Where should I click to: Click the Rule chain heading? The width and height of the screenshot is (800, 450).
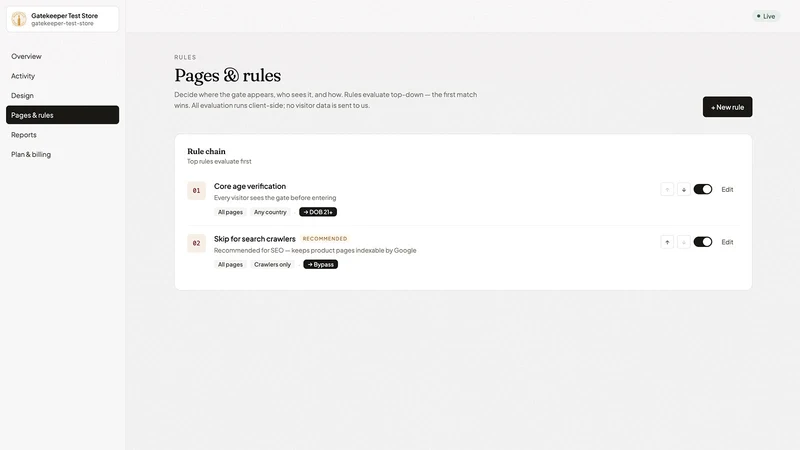206,151
